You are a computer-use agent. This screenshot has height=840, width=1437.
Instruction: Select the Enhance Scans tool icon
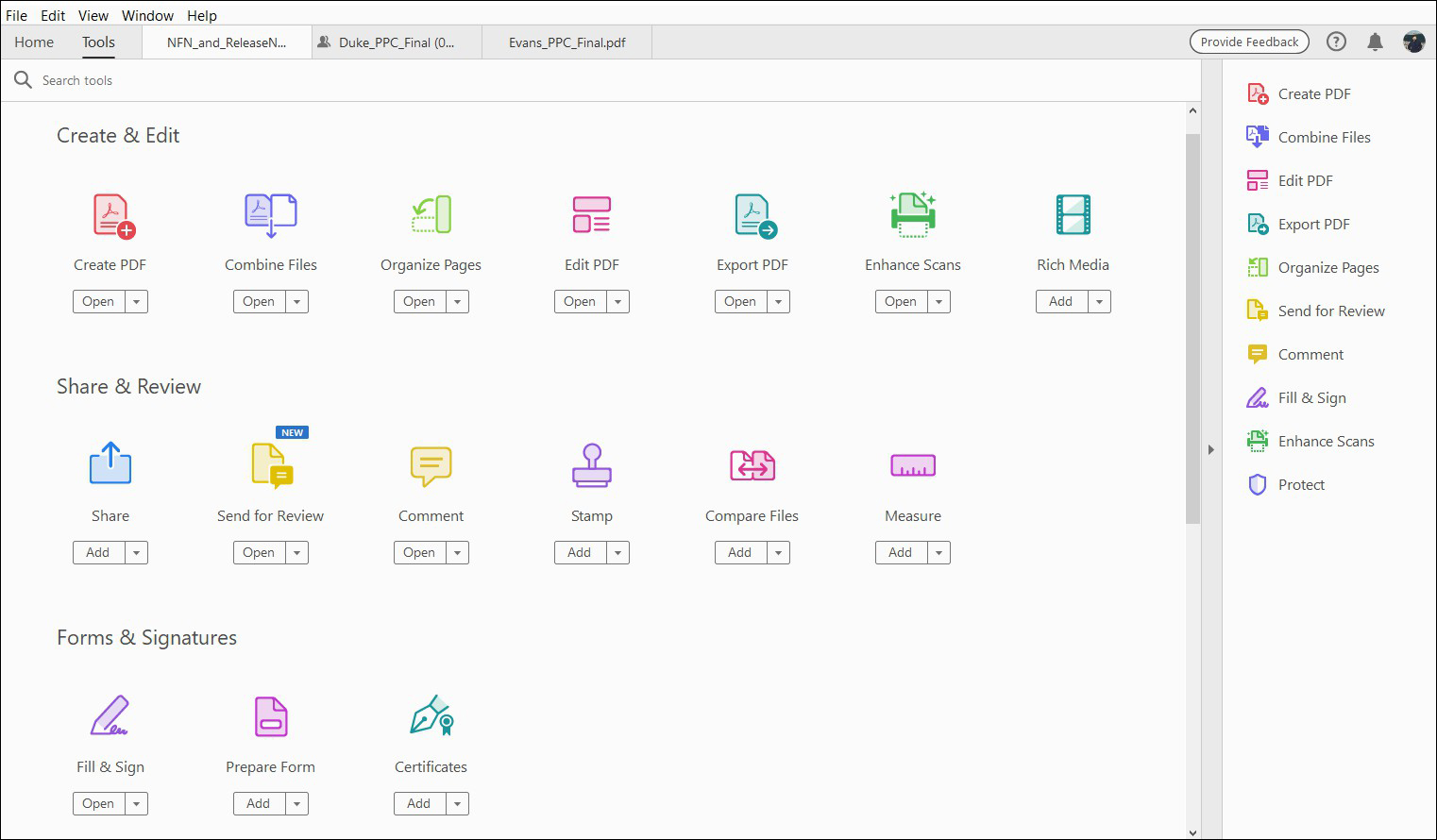(912, 214)
